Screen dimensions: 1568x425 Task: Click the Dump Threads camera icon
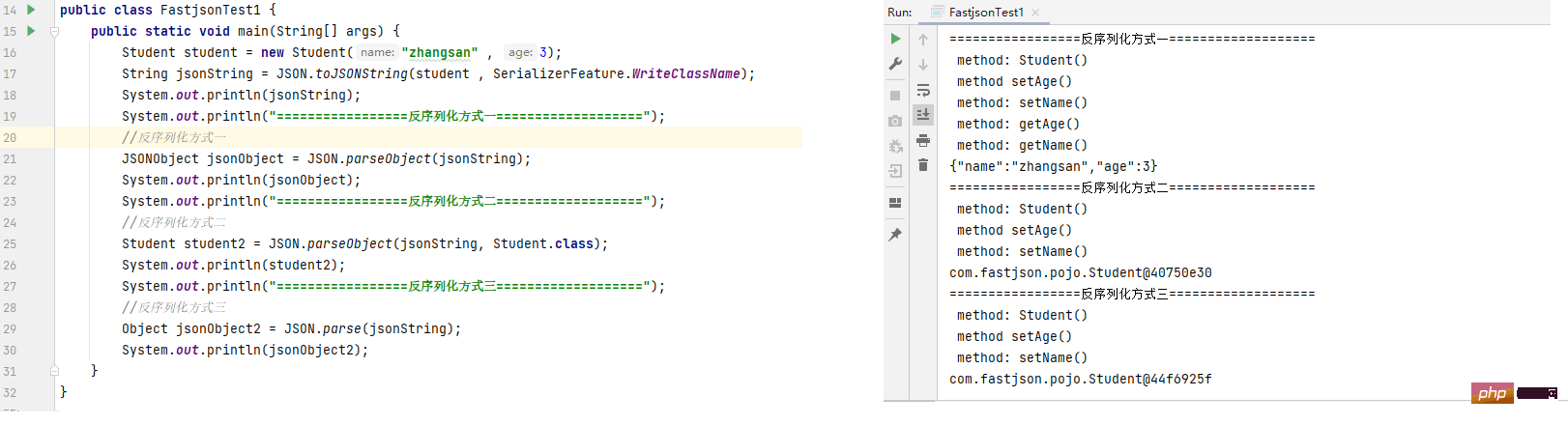click(x=895, y=121)
